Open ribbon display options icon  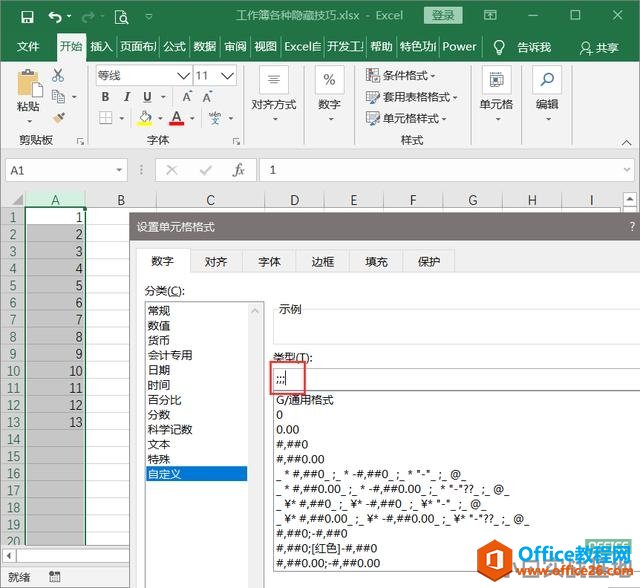(x=490, y=16)
